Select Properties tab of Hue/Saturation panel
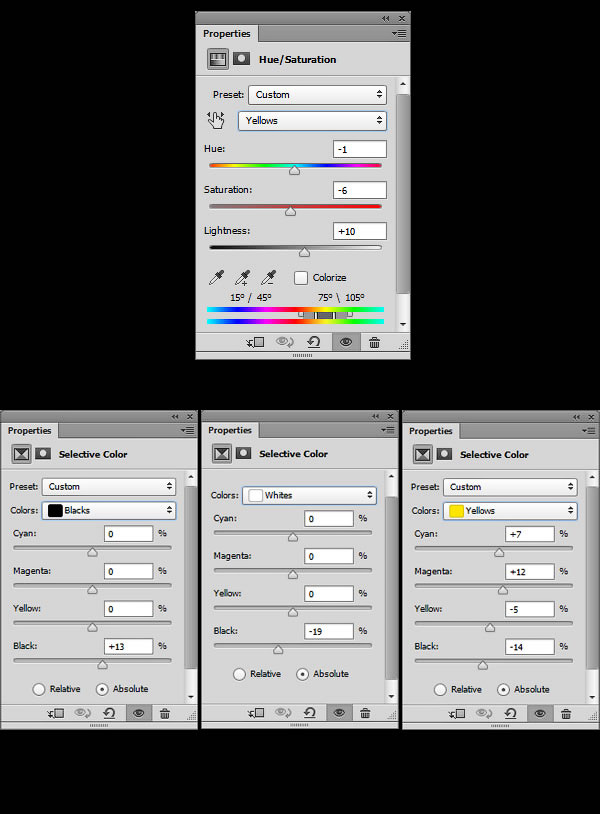 227,34
